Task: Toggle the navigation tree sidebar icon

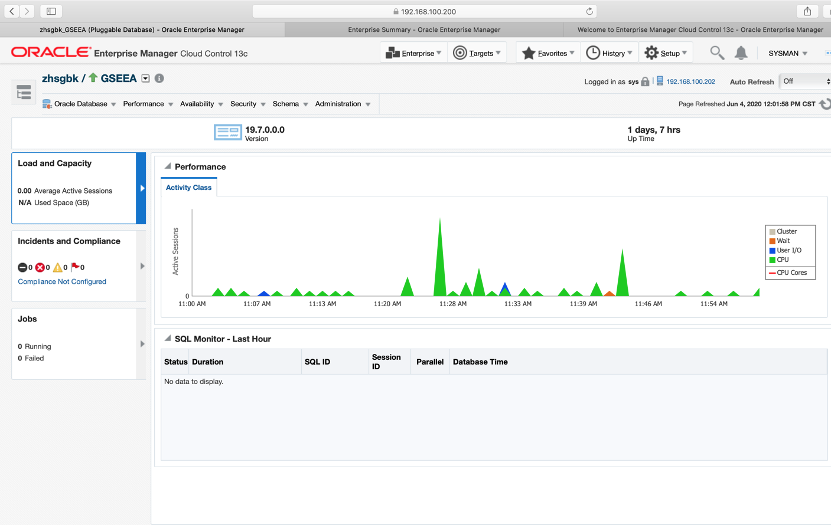Action: (x=24, y=92)
